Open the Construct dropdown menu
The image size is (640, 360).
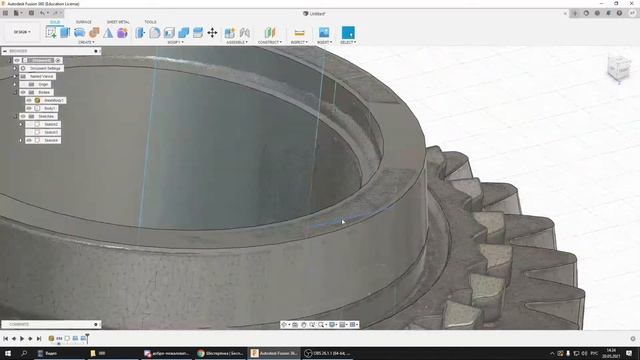tap(270, 42)
